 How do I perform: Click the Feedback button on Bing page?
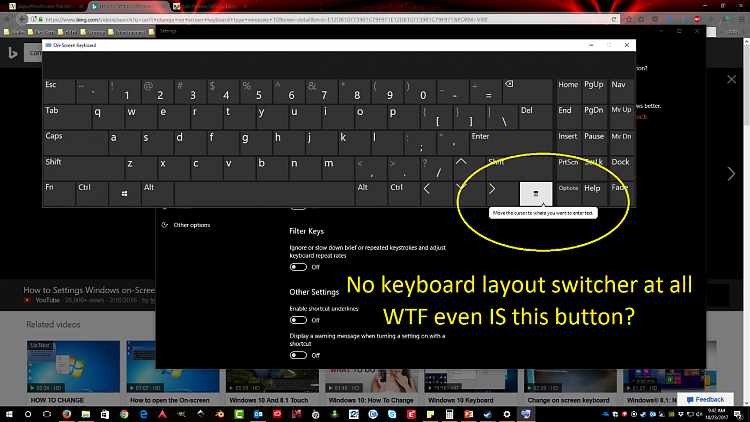(706, 400)
